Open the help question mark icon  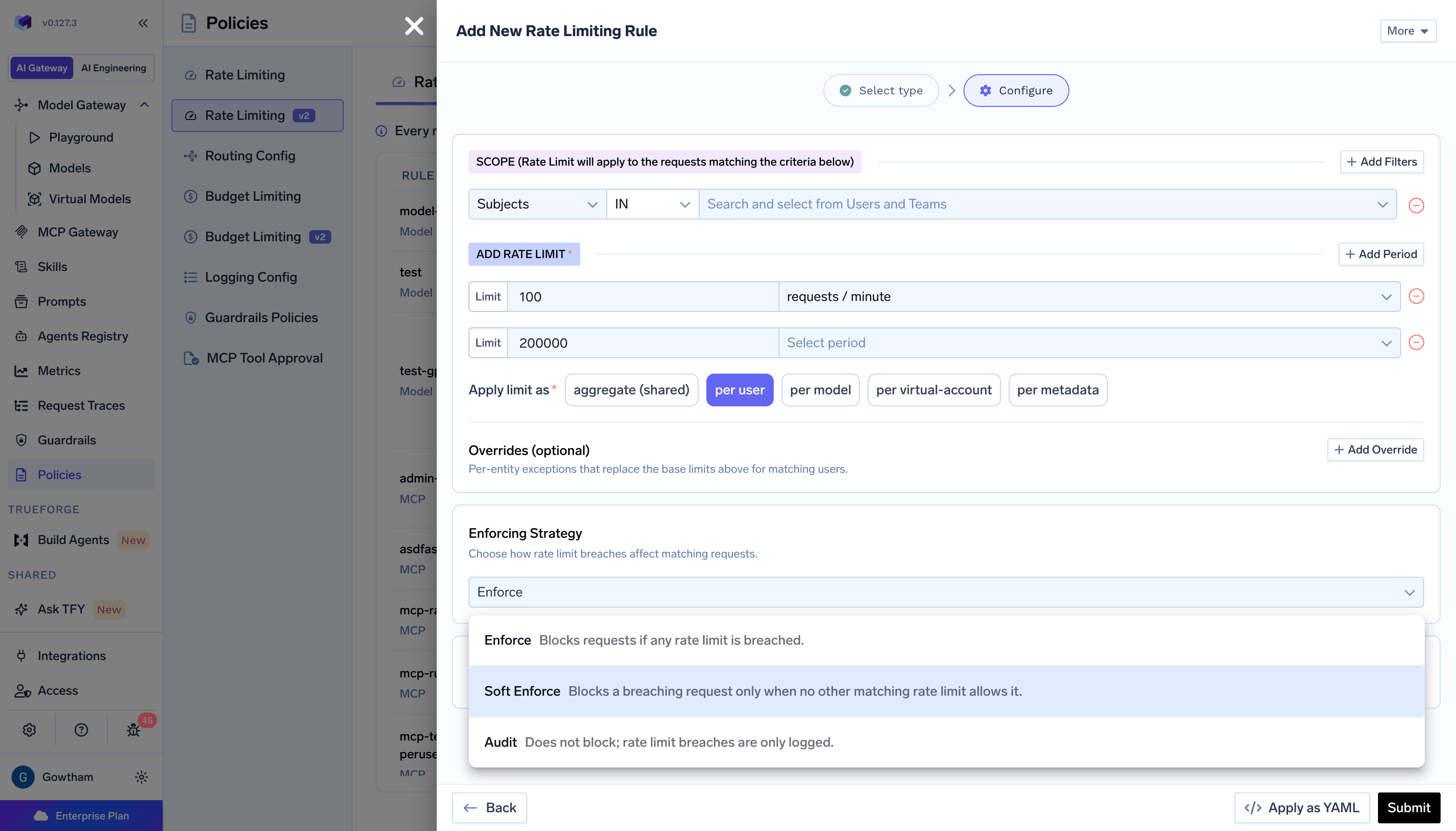[x=81, y=729]
